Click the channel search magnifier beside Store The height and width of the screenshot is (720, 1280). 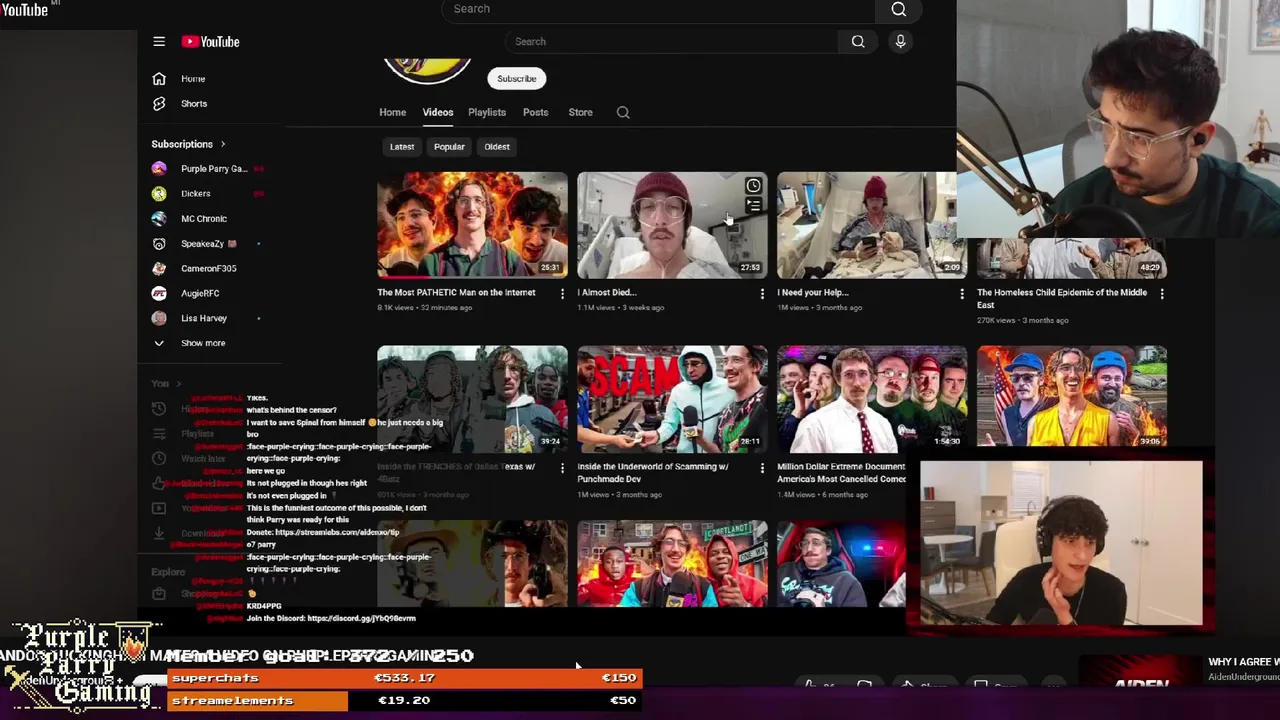[x=623, y=112]
